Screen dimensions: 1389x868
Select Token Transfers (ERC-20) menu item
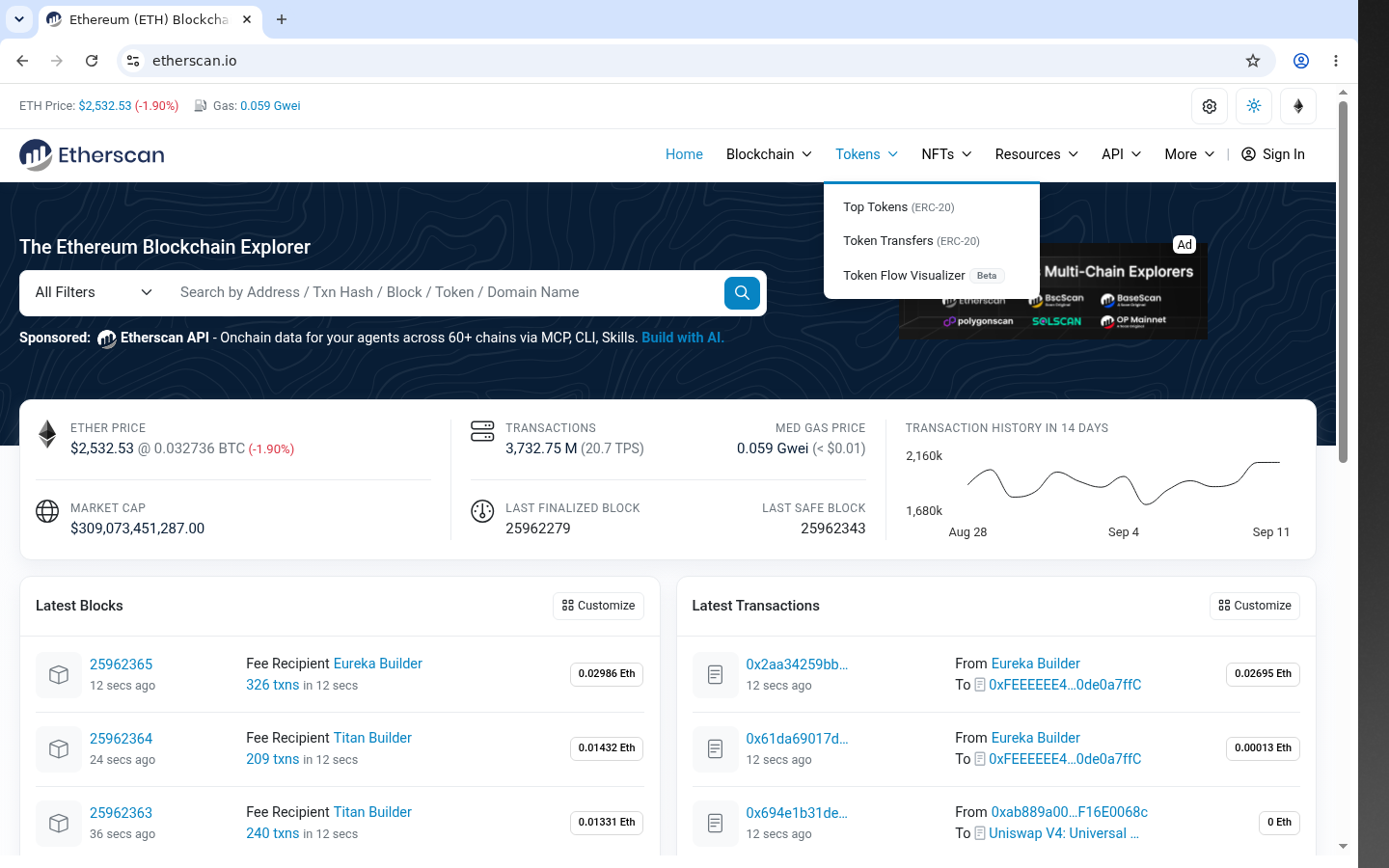[912, 241]
